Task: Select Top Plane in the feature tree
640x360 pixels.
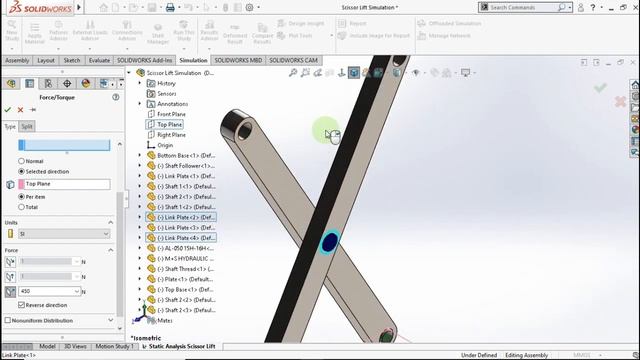Action: [x=169, y=124]
